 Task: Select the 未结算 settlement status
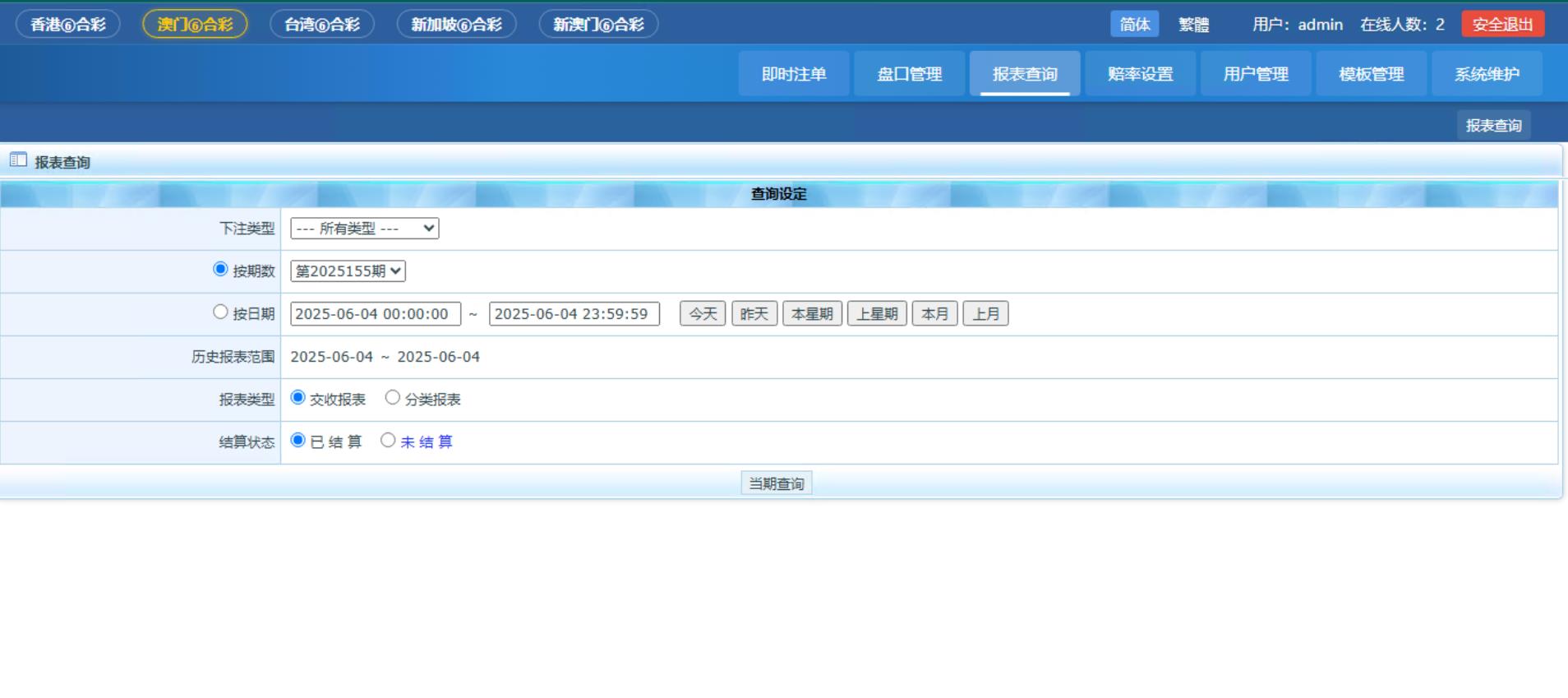388,441
